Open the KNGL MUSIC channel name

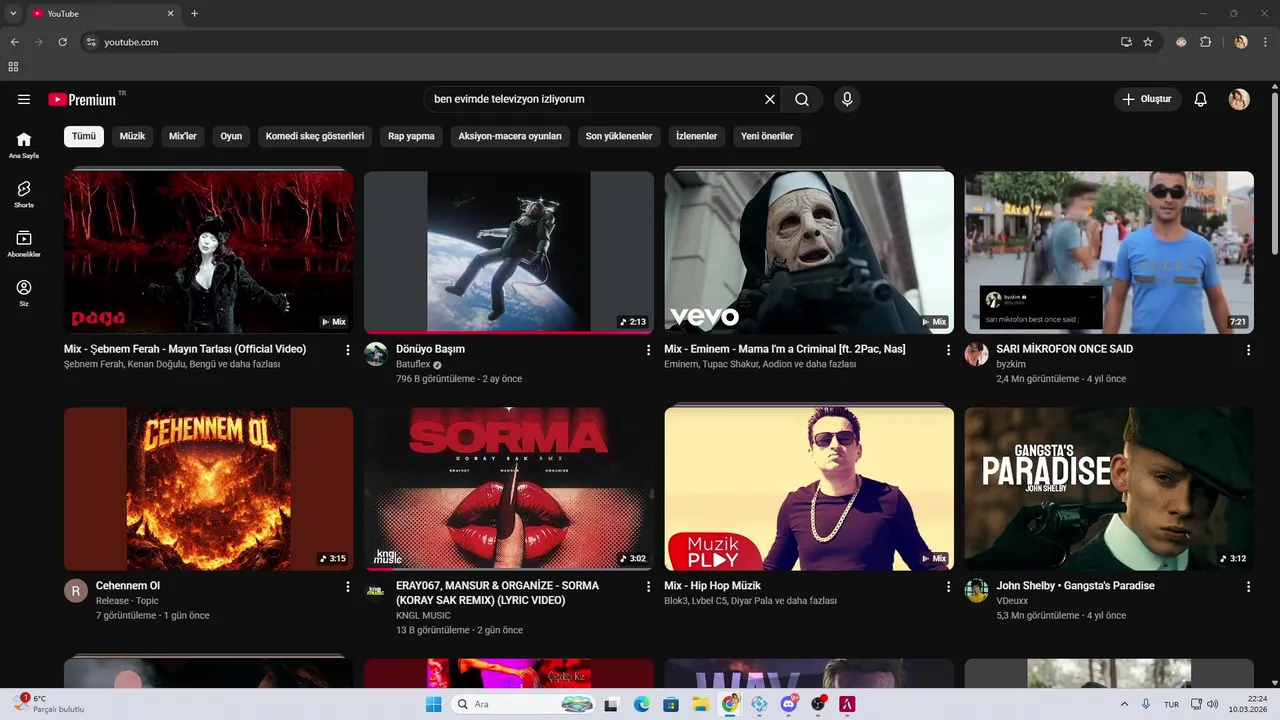point(423,615)
